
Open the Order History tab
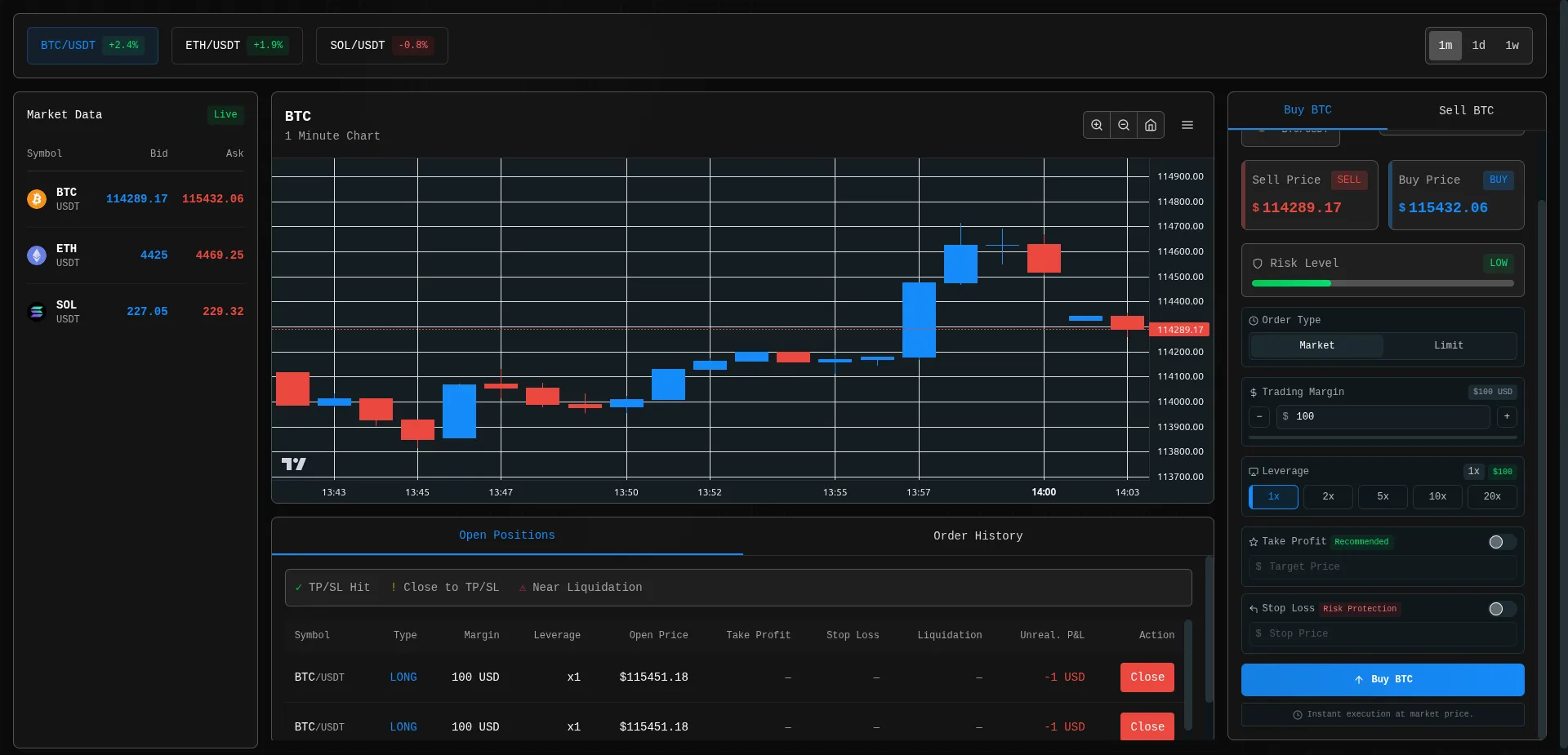[978, 535]
